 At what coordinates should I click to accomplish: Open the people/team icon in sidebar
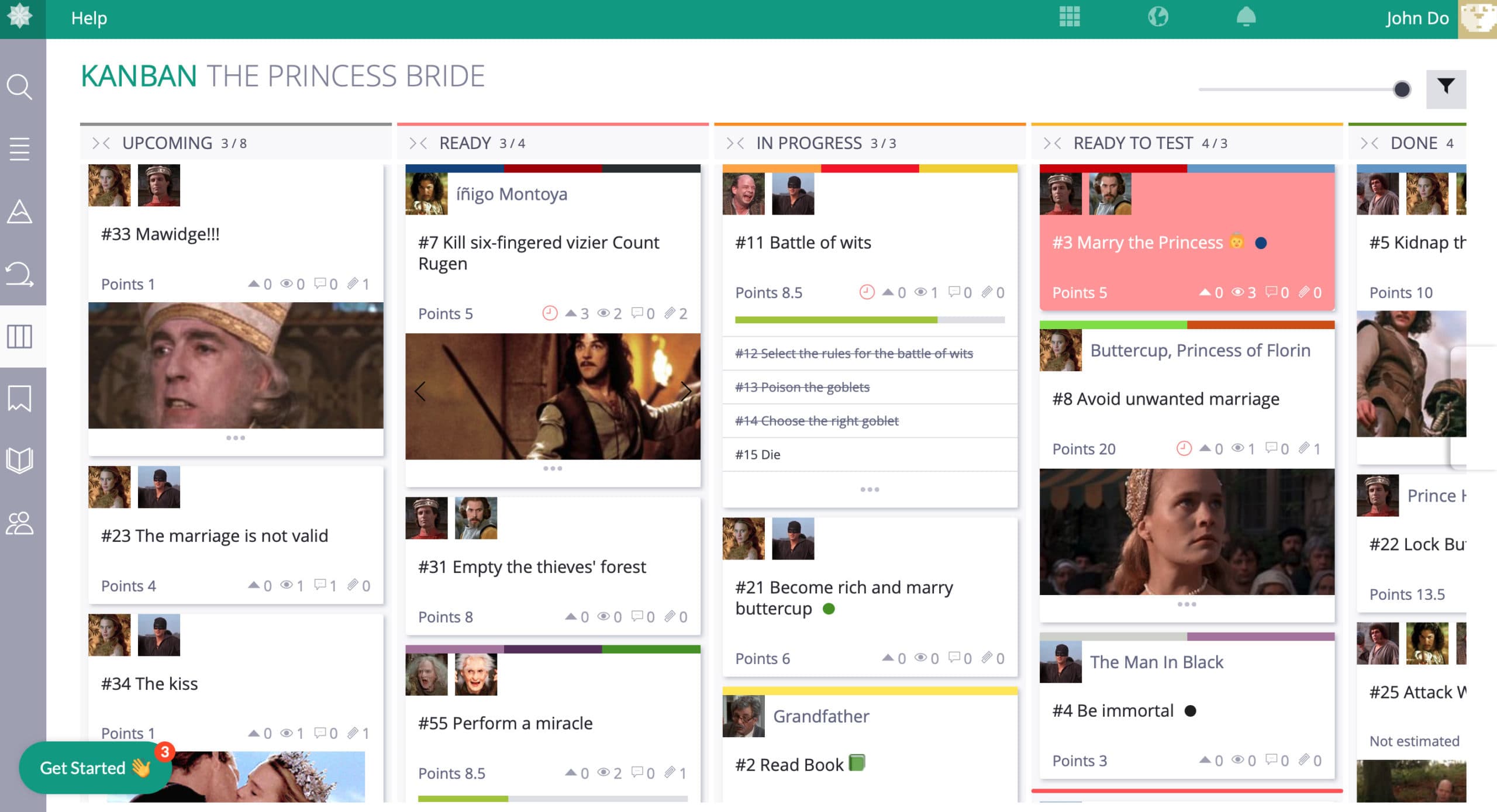point(21,521)
